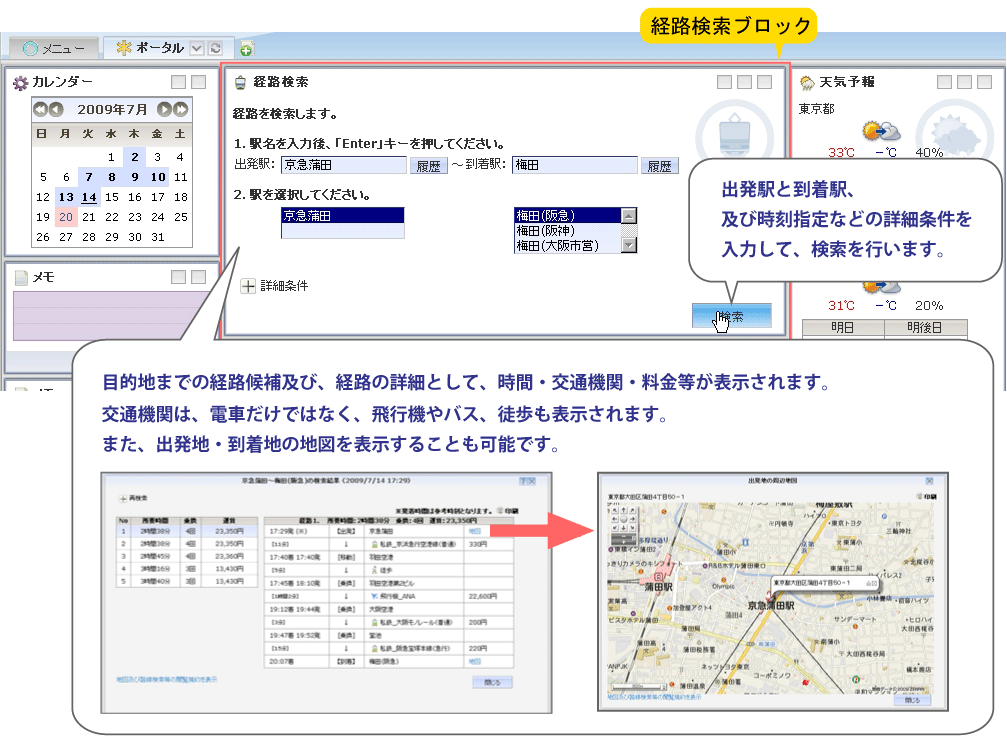The image size is (1007, 736).
Task: Select route row 5 in results table
Action: (x=187, y=581)
